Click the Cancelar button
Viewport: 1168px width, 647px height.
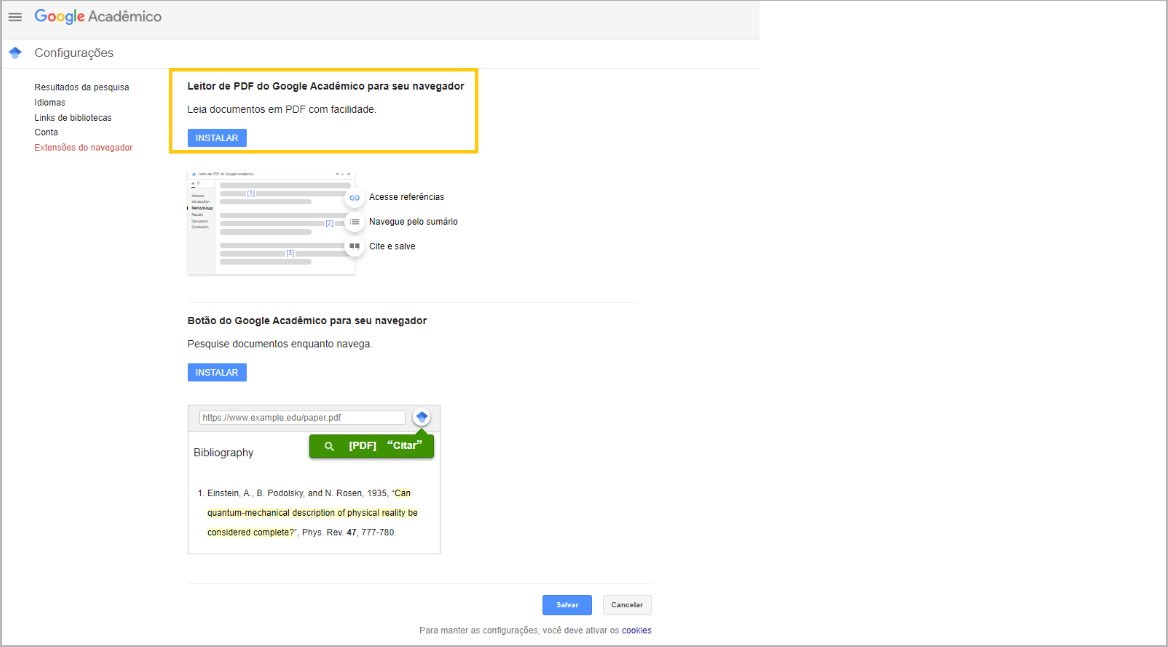click(627, 605)
